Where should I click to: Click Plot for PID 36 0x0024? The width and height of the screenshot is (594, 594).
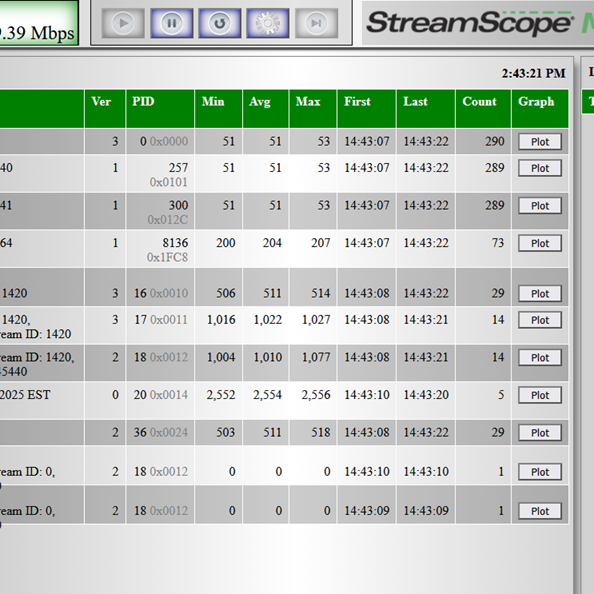point(540,433)
